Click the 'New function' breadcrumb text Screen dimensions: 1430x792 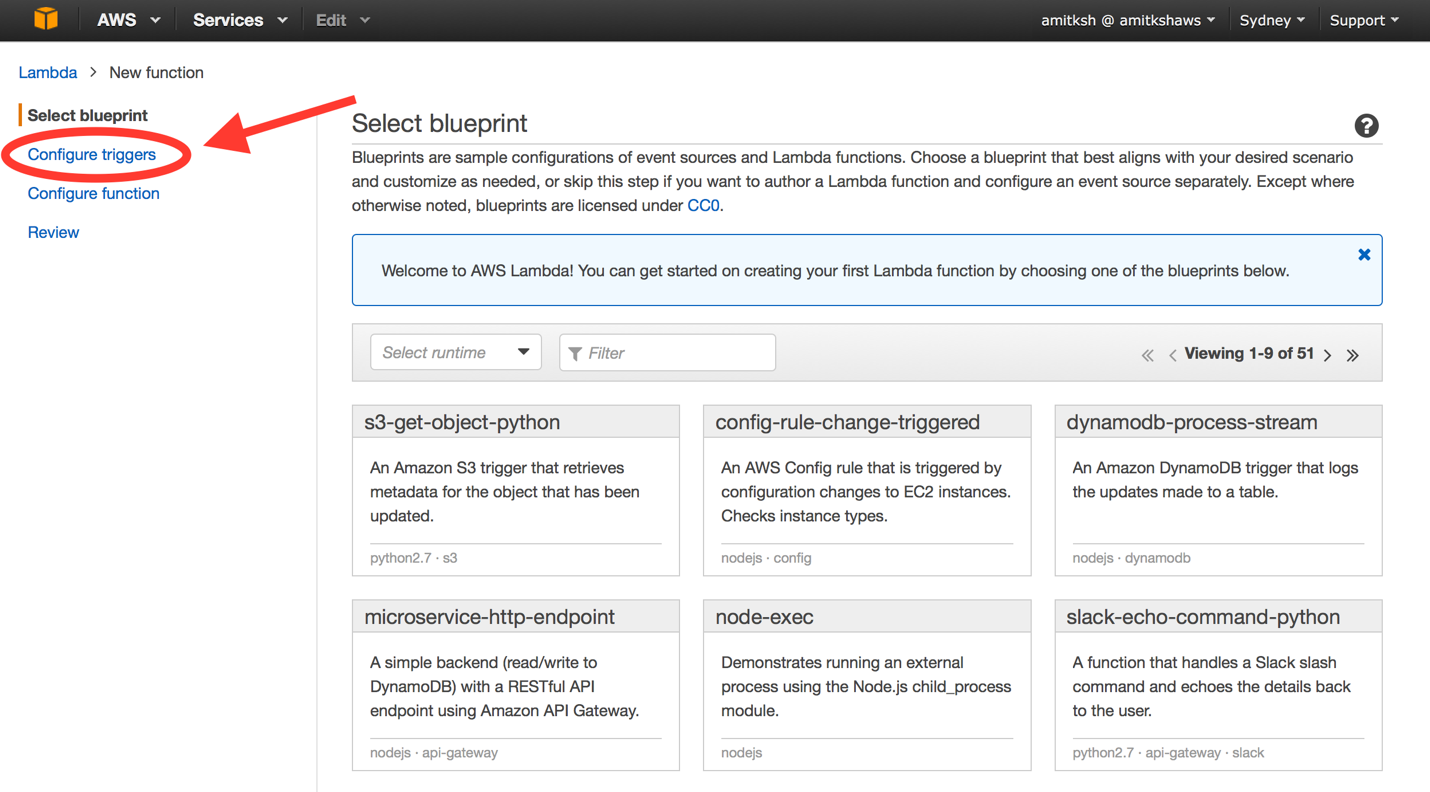coord(156,72)
